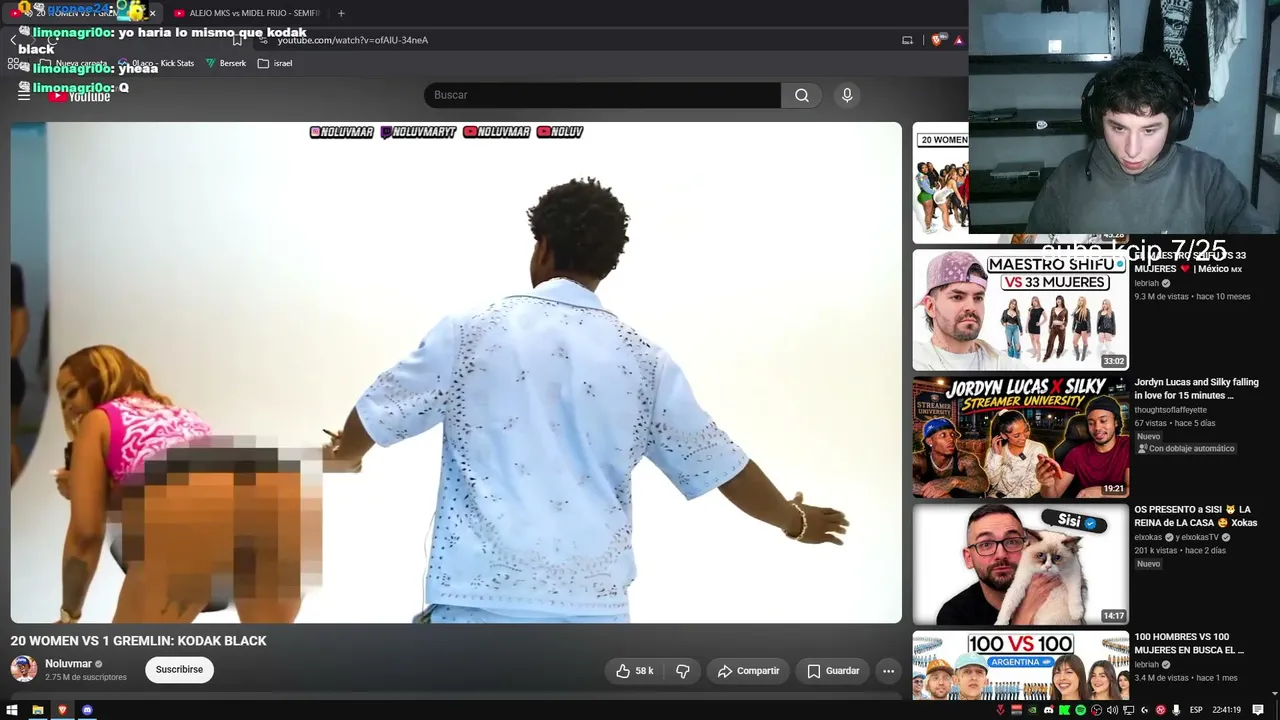This screenshot has height=720, width=1280.
Task: Click the '2.75 M de suscriptores' text
Action: (x=86, y=677)
